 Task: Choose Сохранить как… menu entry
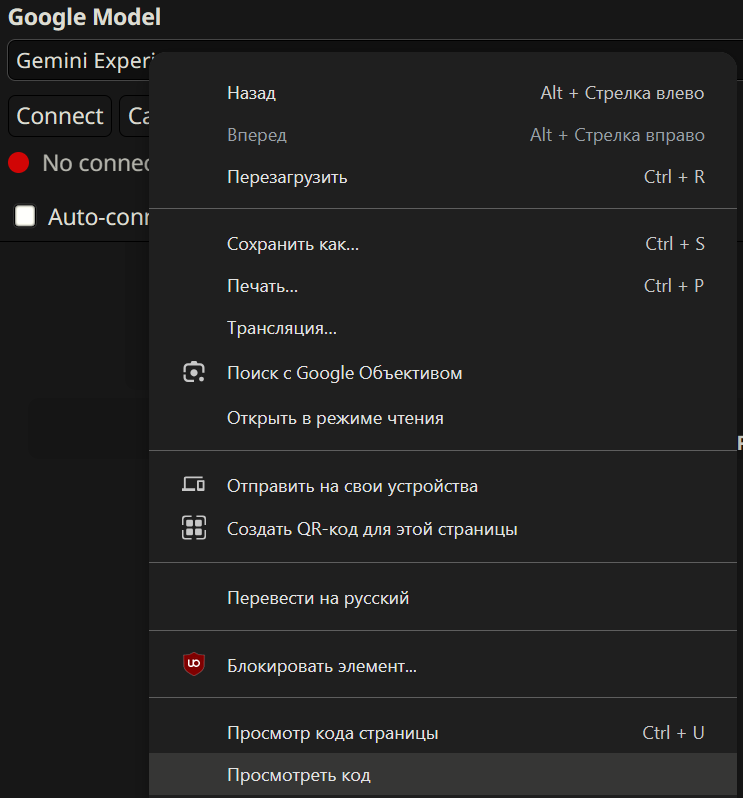coord(443,244)
